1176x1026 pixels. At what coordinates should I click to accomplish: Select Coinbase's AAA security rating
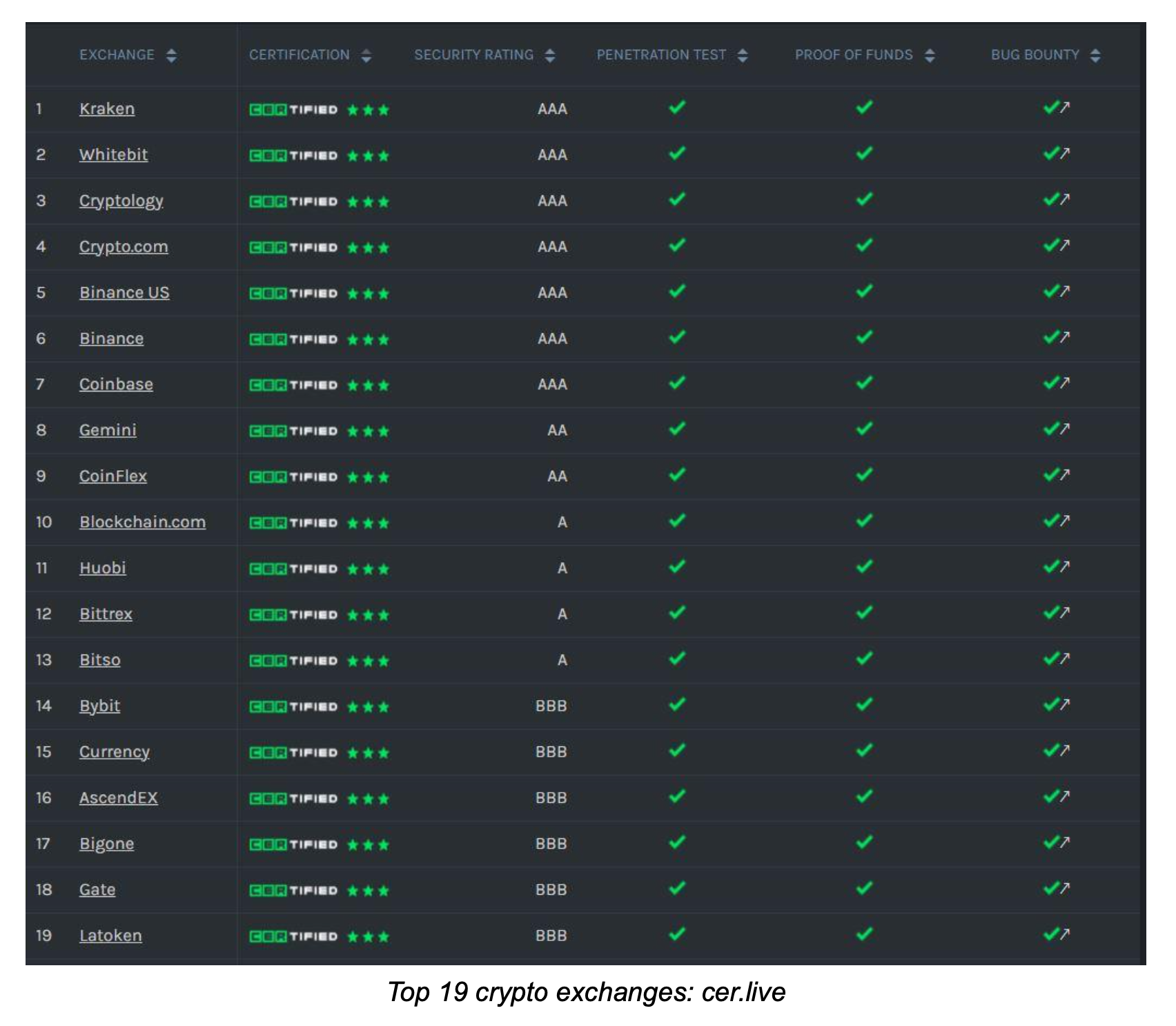click(553, 385)
